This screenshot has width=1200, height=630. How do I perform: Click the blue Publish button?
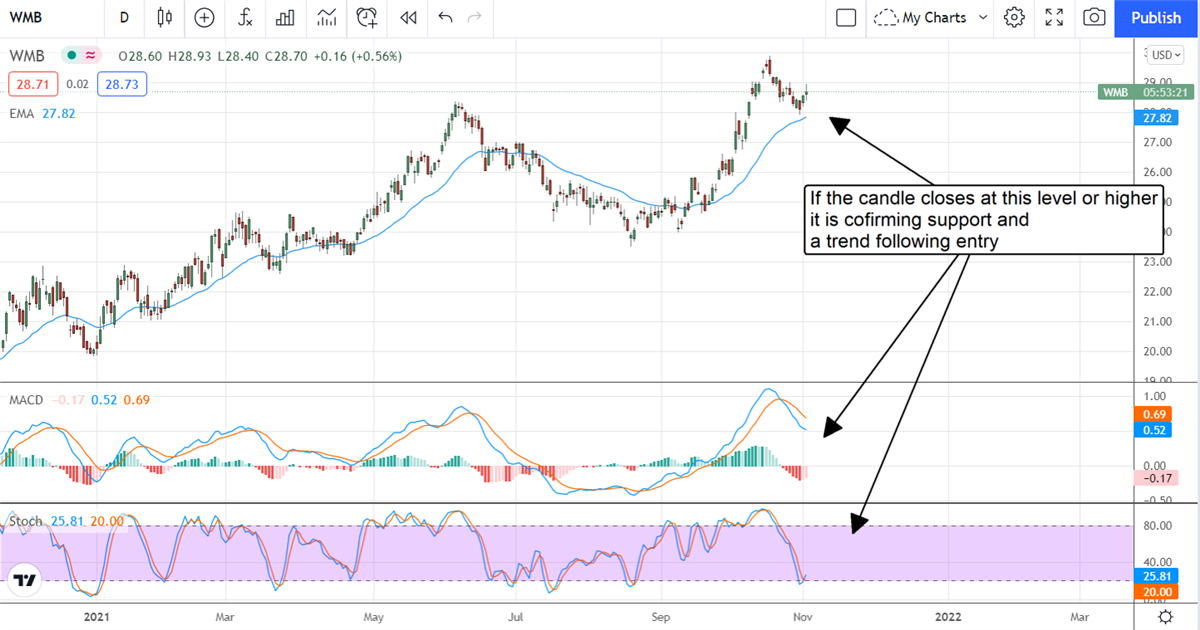click(1156, 17)
